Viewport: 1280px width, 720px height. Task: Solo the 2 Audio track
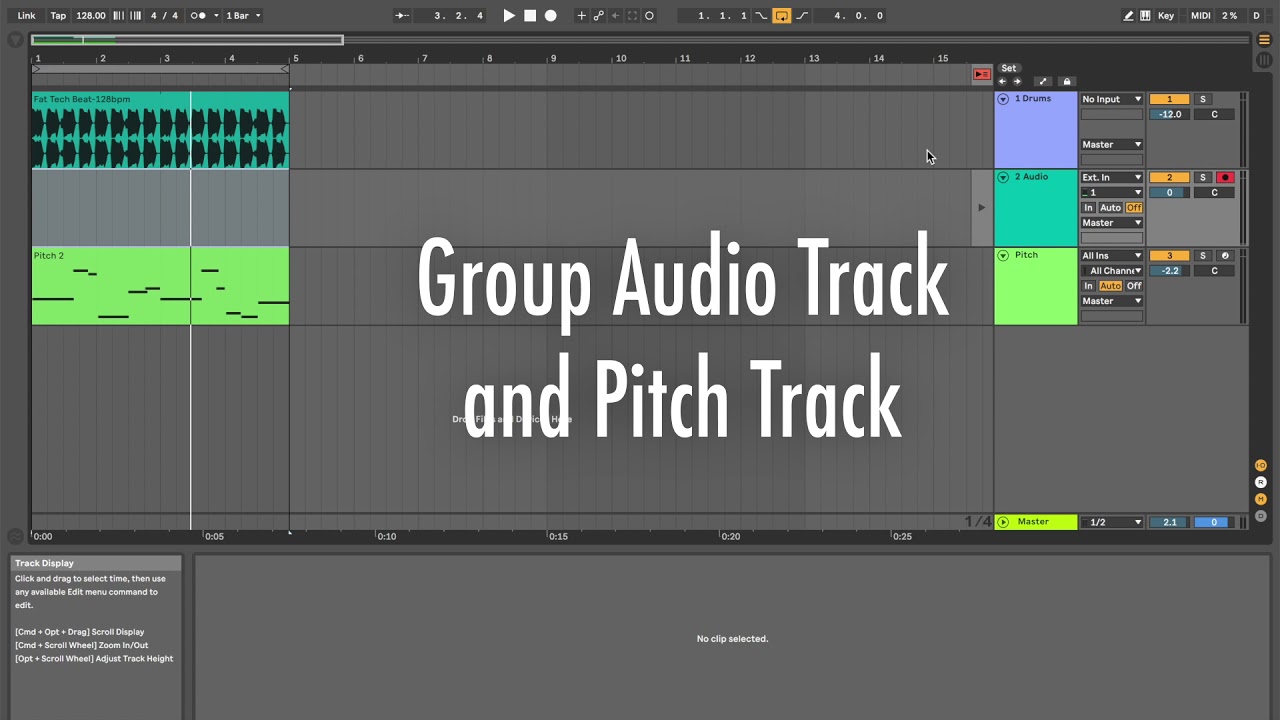[x=1203, y=177]
